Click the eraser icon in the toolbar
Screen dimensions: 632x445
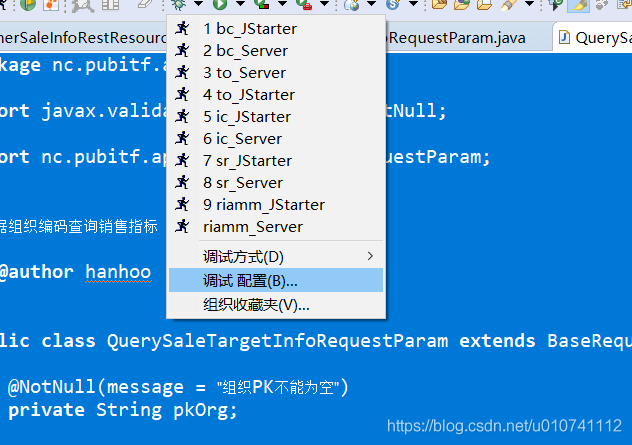pos(146,5)
